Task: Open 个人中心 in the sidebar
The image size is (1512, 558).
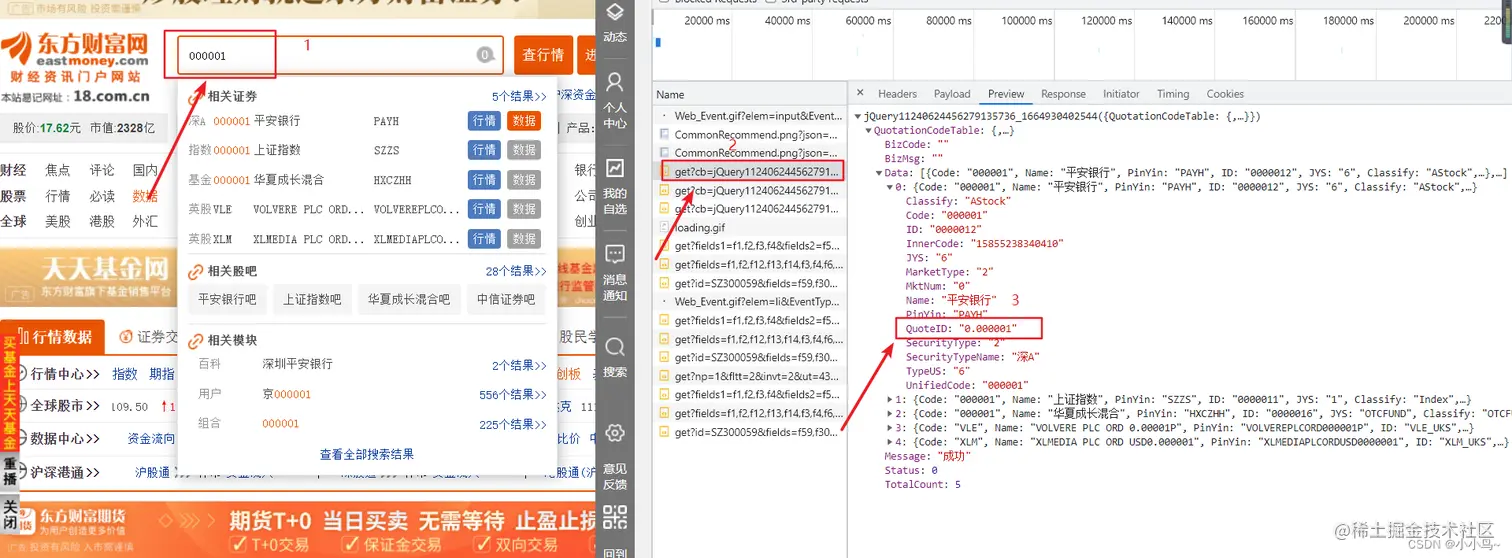Action: coord(615,99)
